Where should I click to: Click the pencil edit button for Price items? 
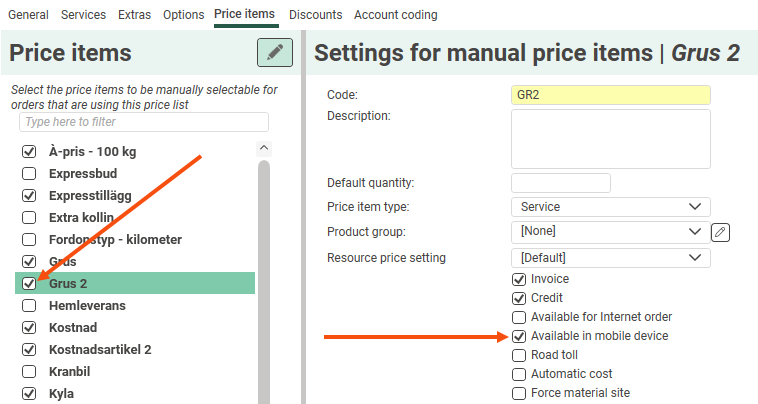(274, 53)
